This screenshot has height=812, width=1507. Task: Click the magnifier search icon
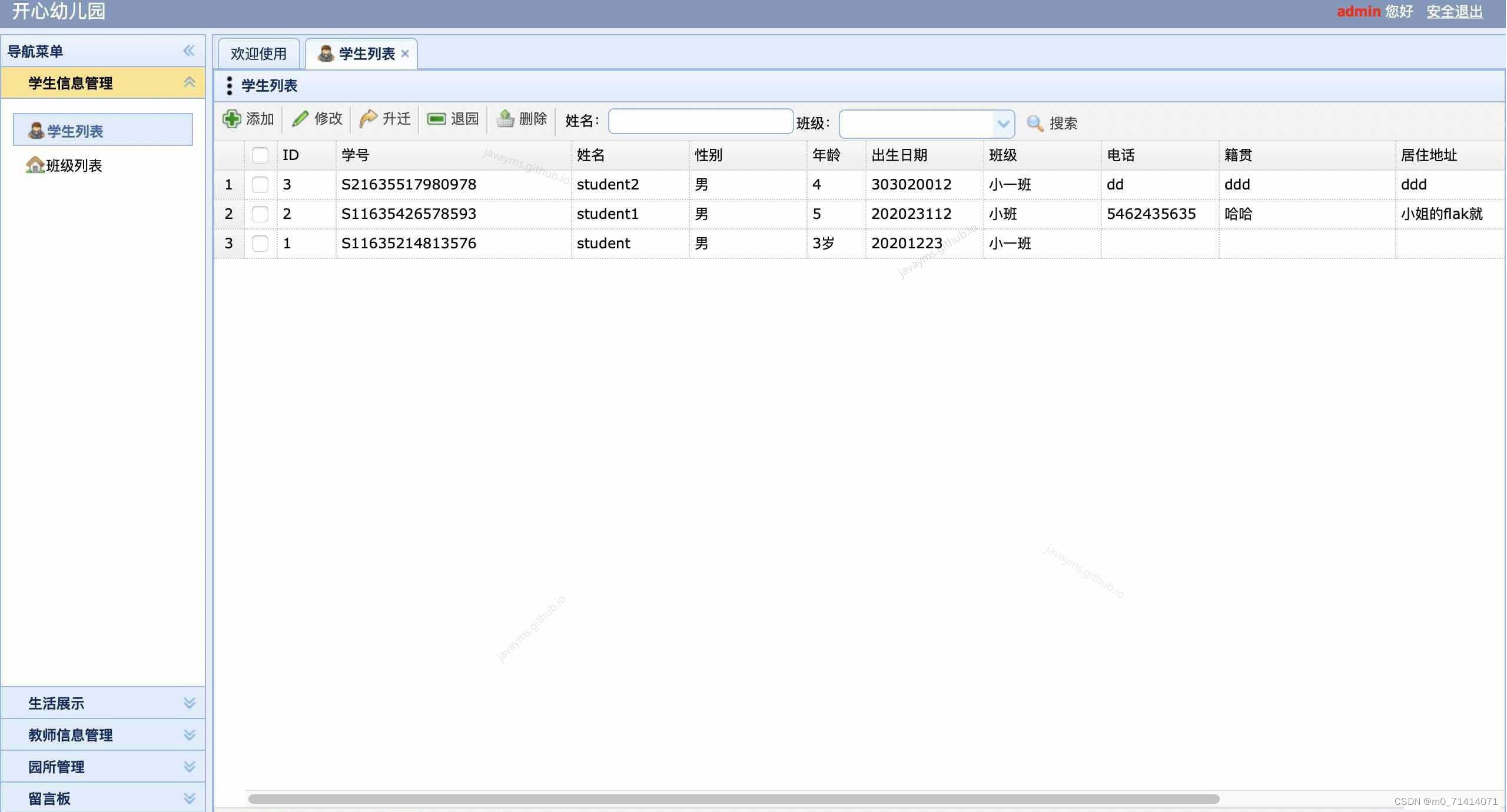[1035, 123]
